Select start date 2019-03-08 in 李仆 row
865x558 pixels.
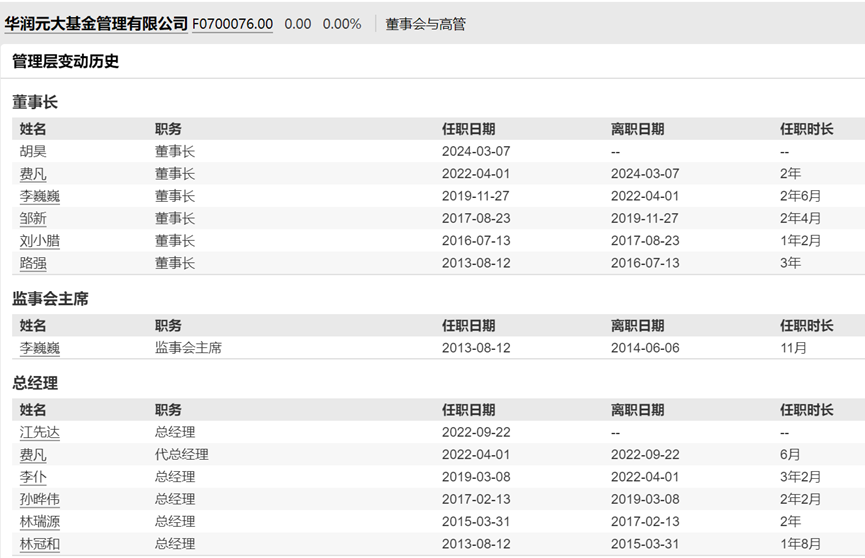click(x=476, y=477)
